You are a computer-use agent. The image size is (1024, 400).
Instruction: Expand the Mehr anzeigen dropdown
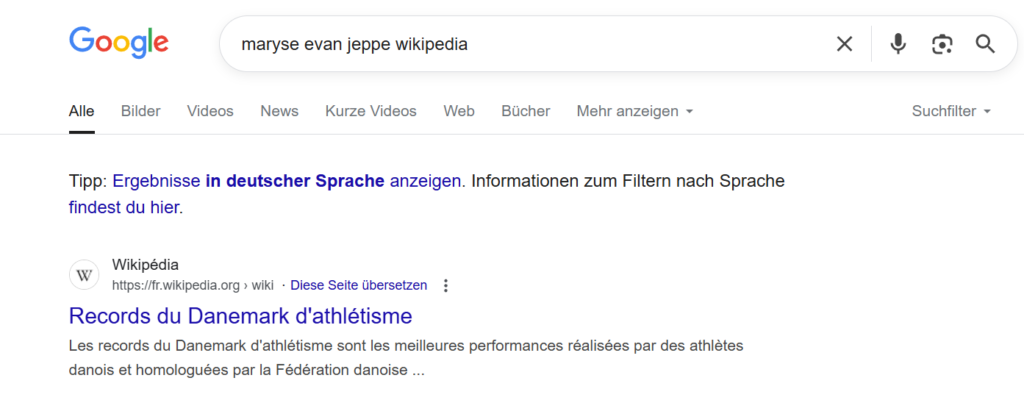point(635,112)
